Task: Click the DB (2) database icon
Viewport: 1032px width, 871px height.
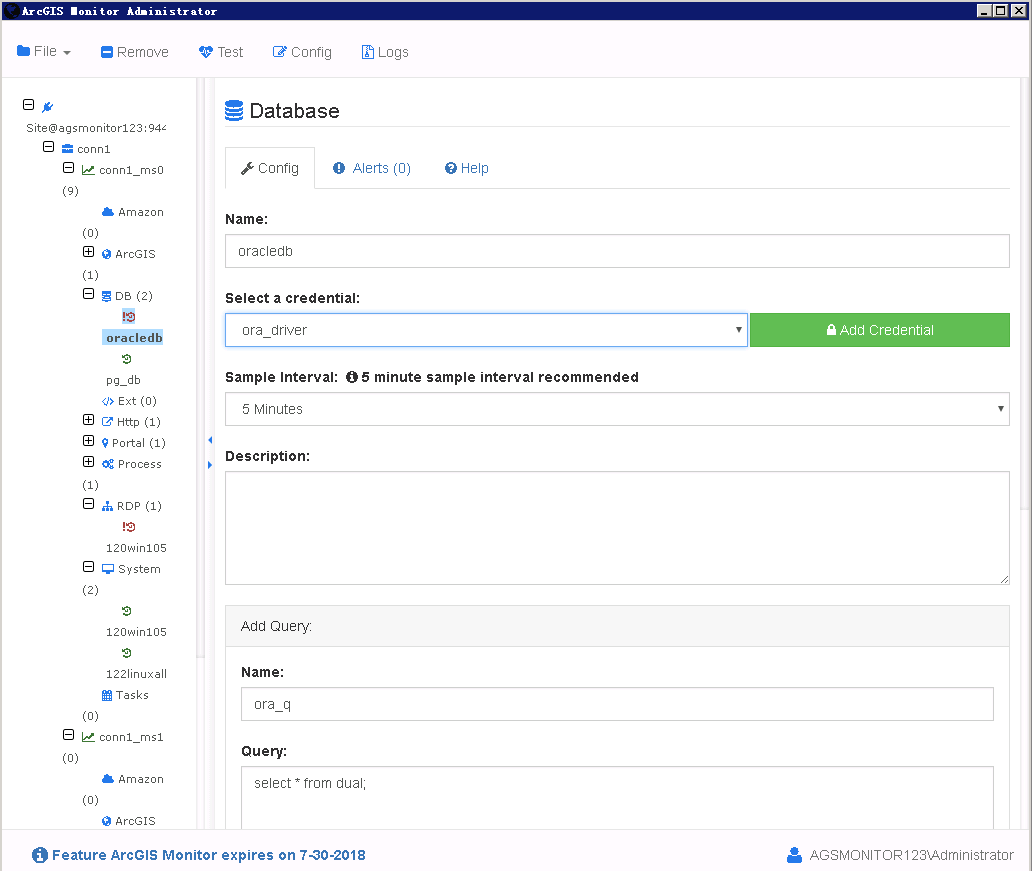Action: tap(107, 296)
